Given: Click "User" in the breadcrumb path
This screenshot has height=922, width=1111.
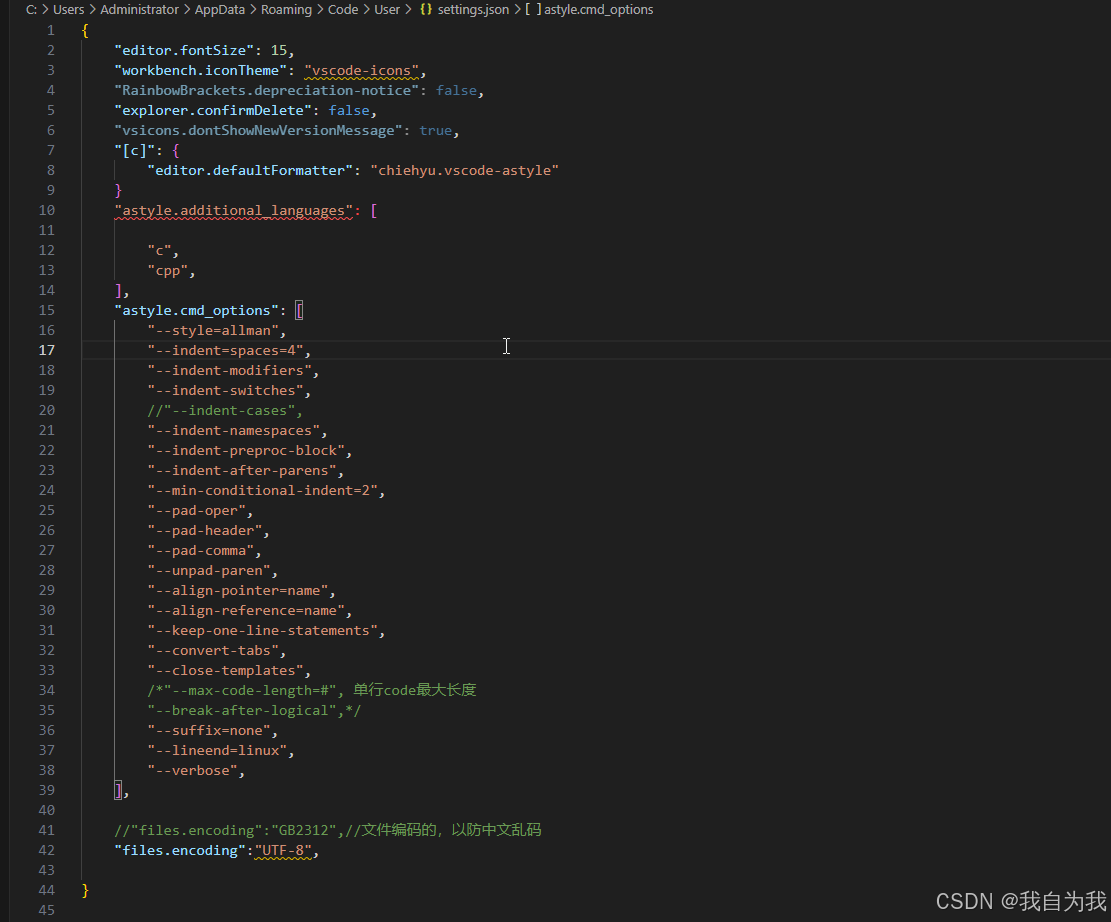Looking at the screenshot, I should click(386, 9).
